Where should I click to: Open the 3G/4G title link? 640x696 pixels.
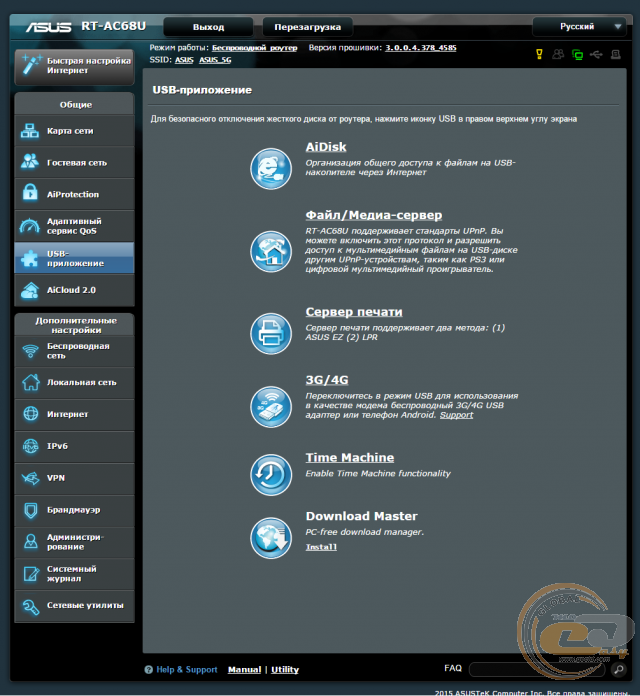pos(327,380)
